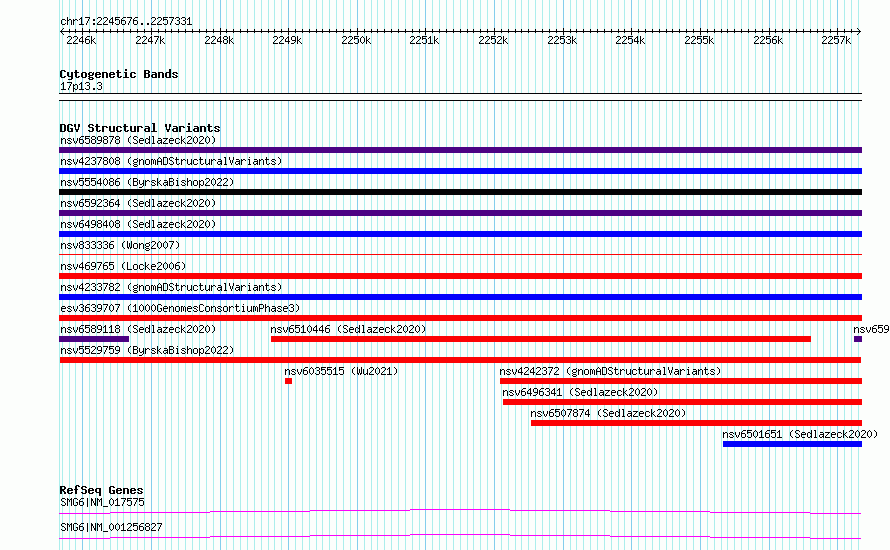Click the nsv469765 (Locke2006) label
The height and width of the screenshot is (550, 890).
(x=123, y=266)
